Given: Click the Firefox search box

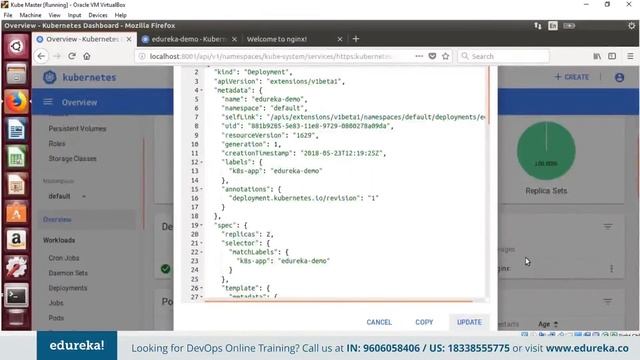Looking at the screenshot, I should click(x=503, y=56).
